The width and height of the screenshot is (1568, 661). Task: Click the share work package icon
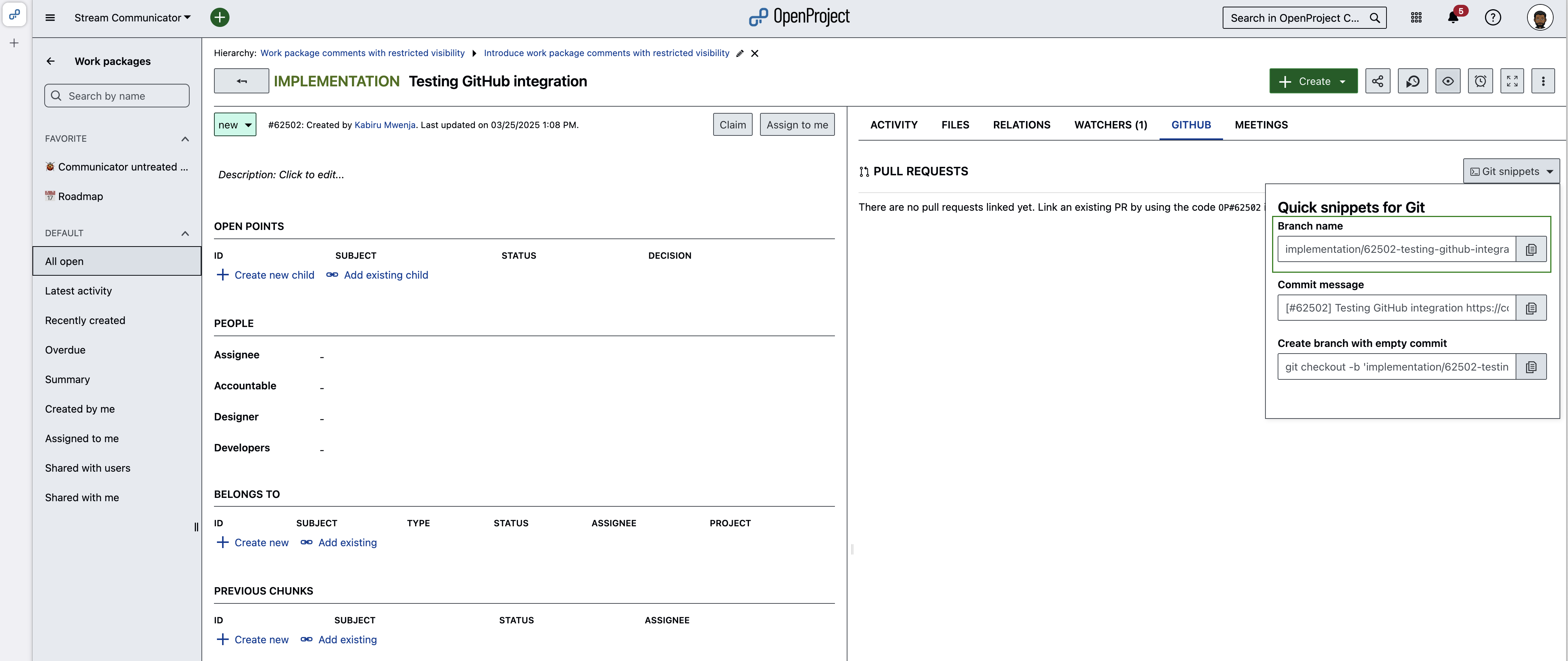click(x=1378, y=81)
